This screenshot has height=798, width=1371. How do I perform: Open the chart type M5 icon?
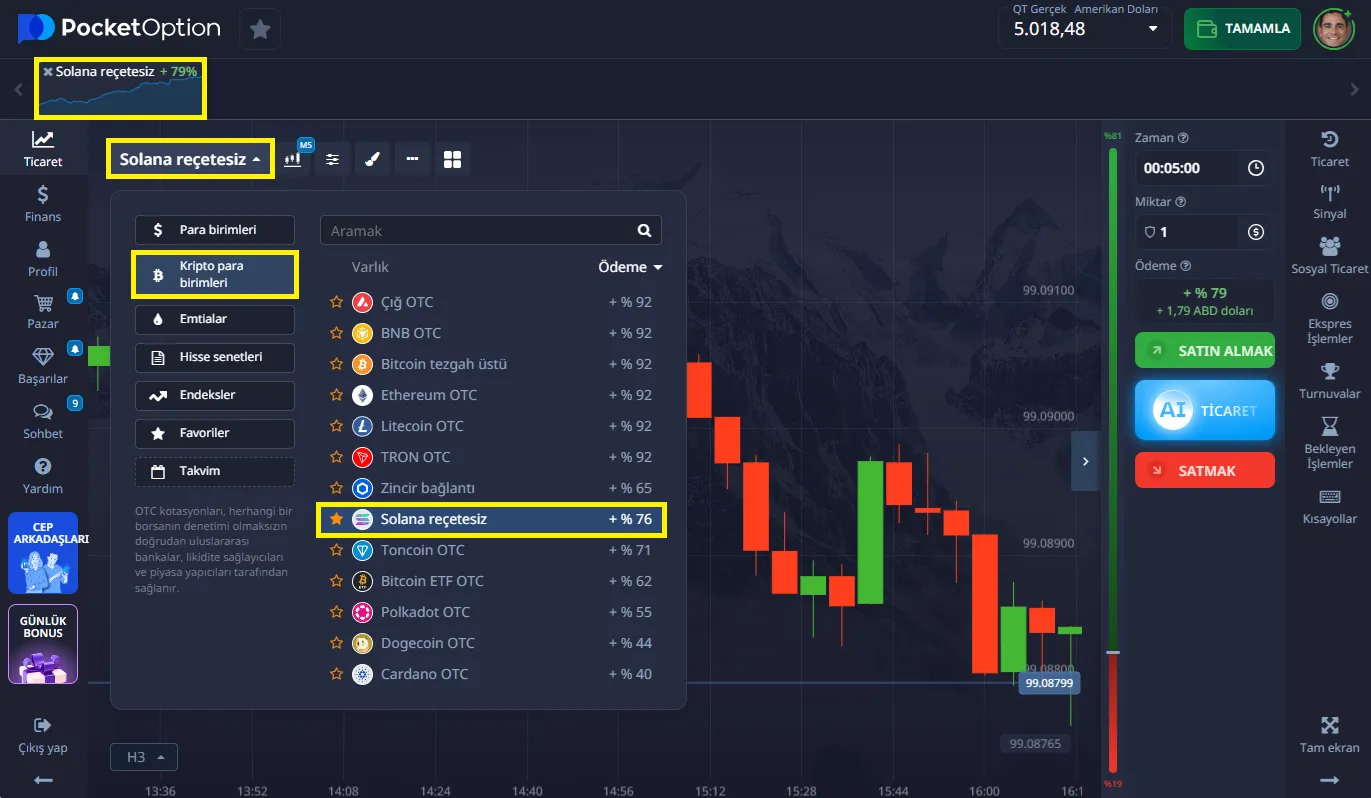(x=293, y=159)
